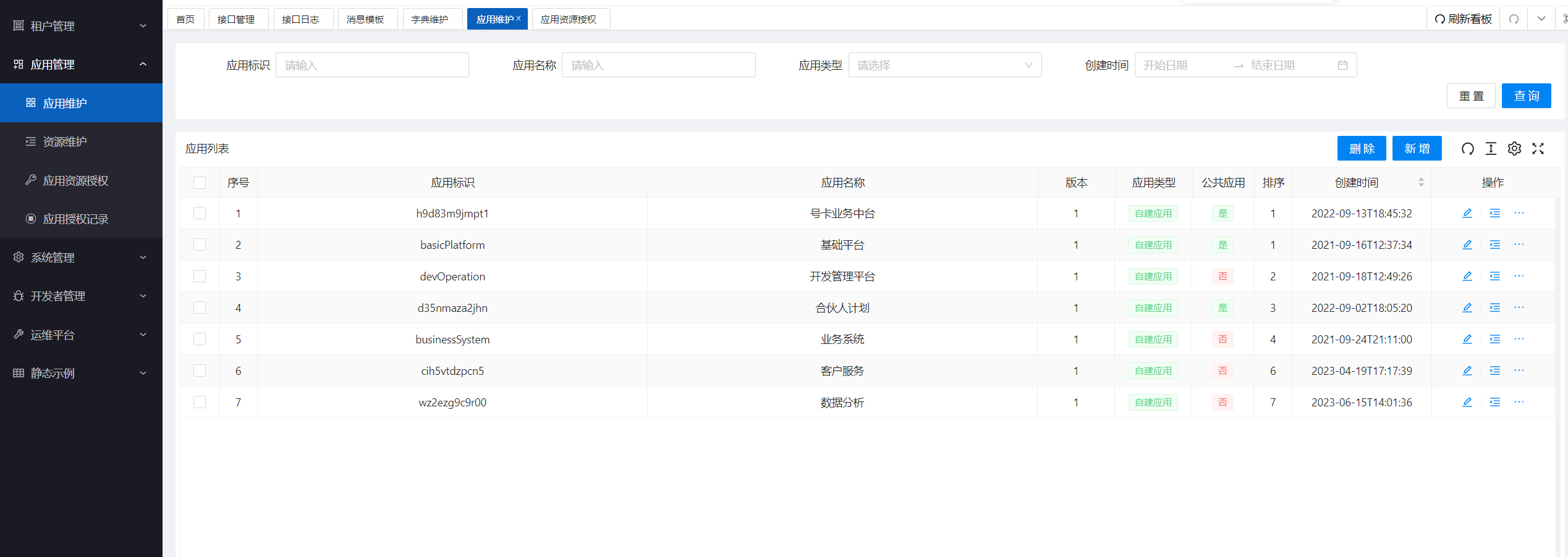Check the row 3 devOperation checkbox
Viewport: 1568px width, 557px height.
pyautogui.click(x=200, y=276)
